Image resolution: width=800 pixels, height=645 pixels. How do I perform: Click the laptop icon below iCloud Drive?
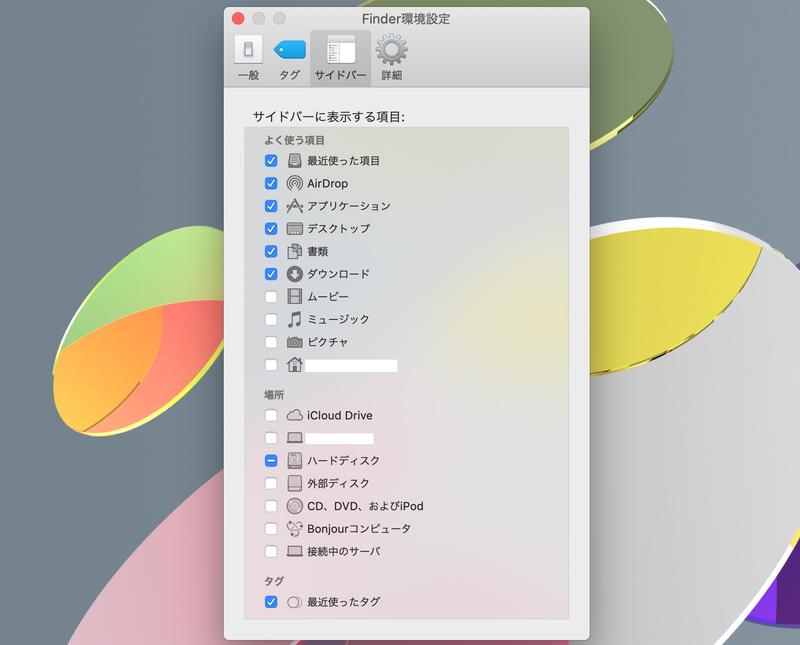tap(294, 438)
